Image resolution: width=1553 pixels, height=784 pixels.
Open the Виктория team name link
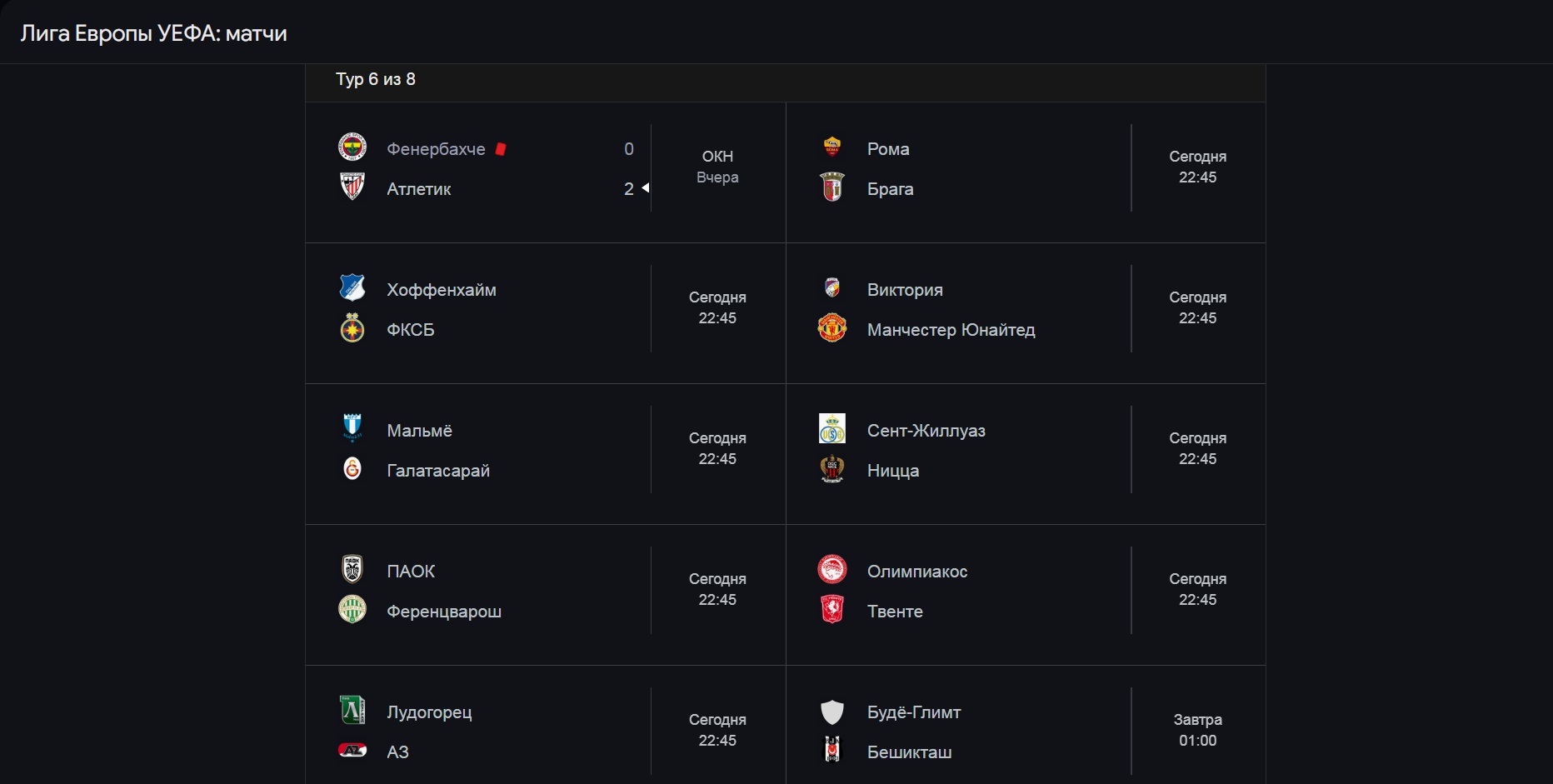(x=905, y=290)
